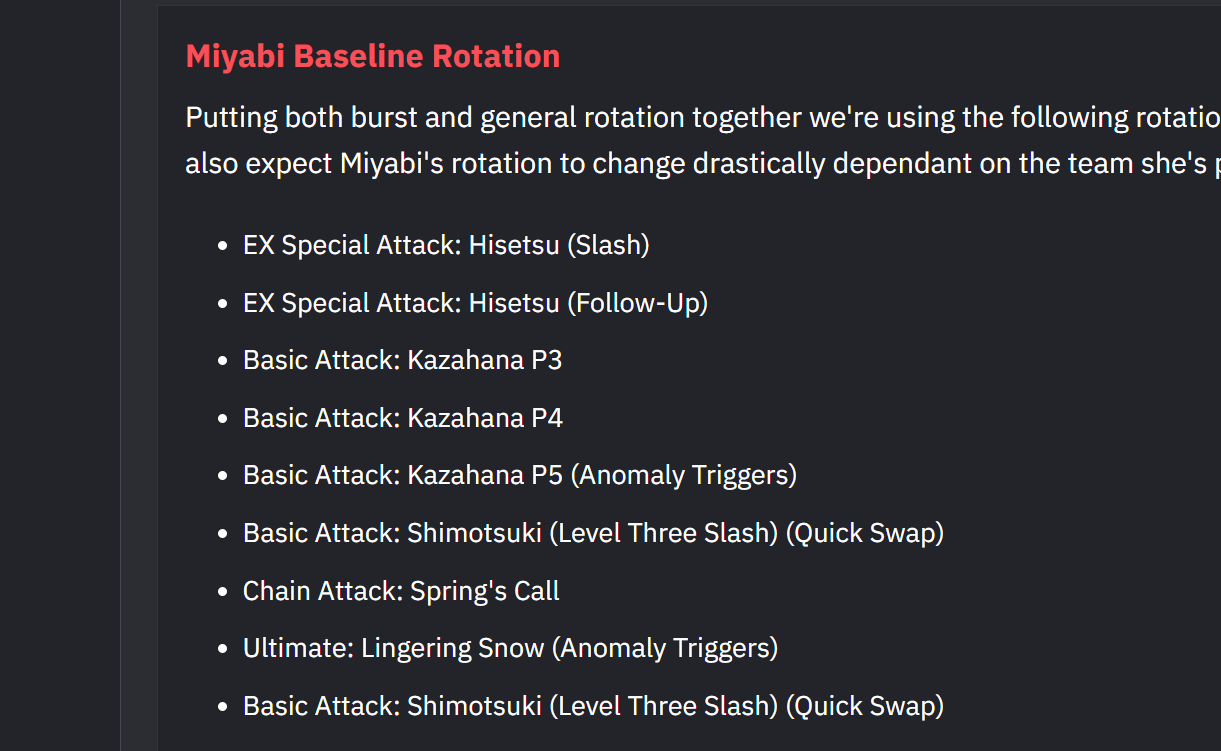Click the word "Putting" at the paragraph start

(x=231, y=118)
